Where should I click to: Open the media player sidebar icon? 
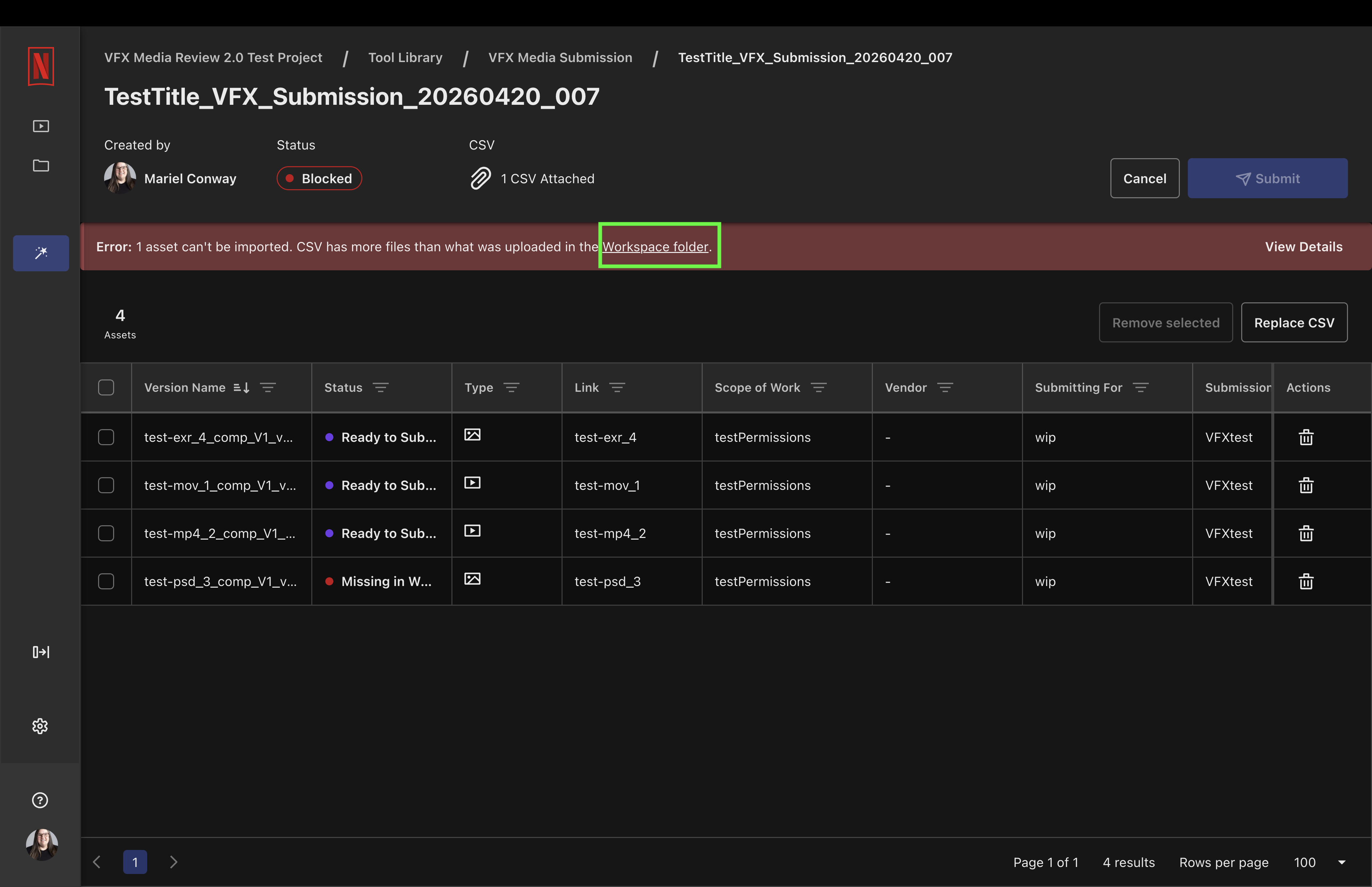[x=41, y=126]
